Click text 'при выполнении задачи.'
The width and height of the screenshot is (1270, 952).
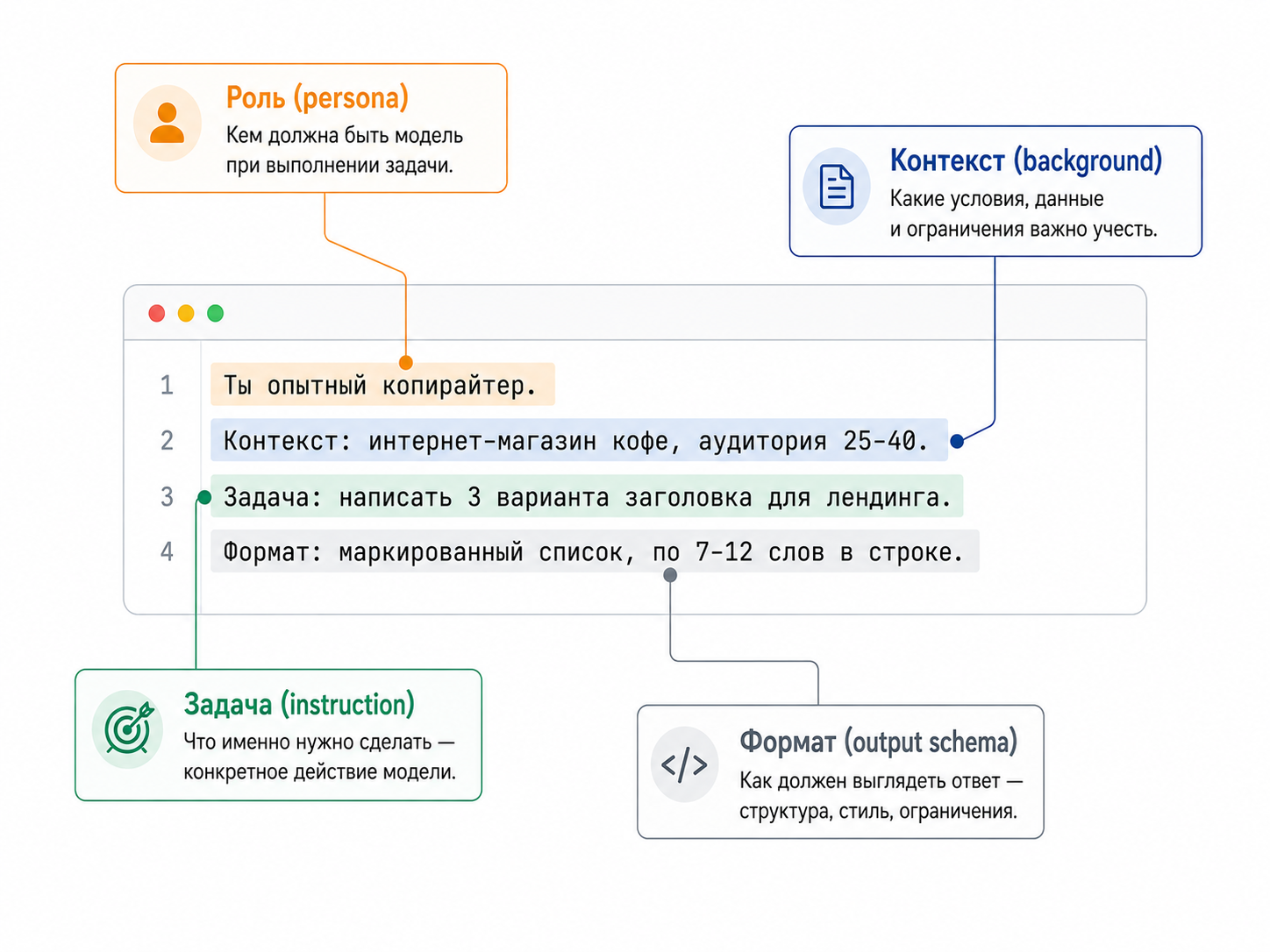pos(339,166)
